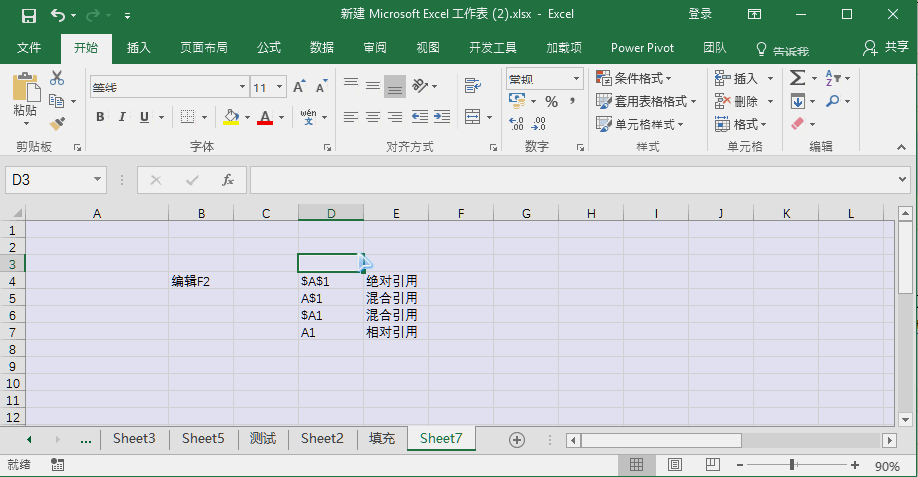This screenshot has width=918, height=477.
Task: Toggle Underline formatting
Action: 144,117
